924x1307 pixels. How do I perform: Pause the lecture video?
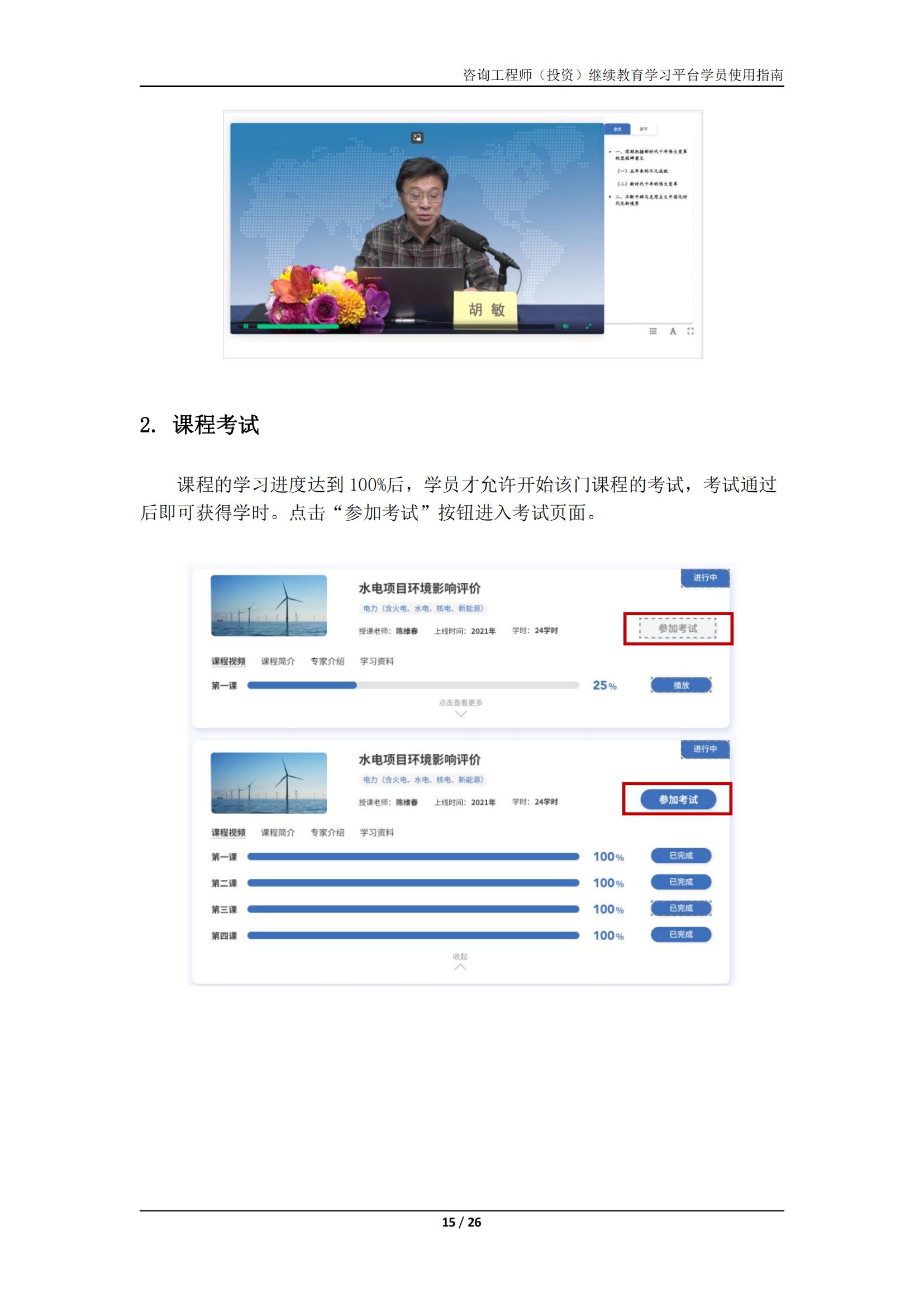(246, 326)
